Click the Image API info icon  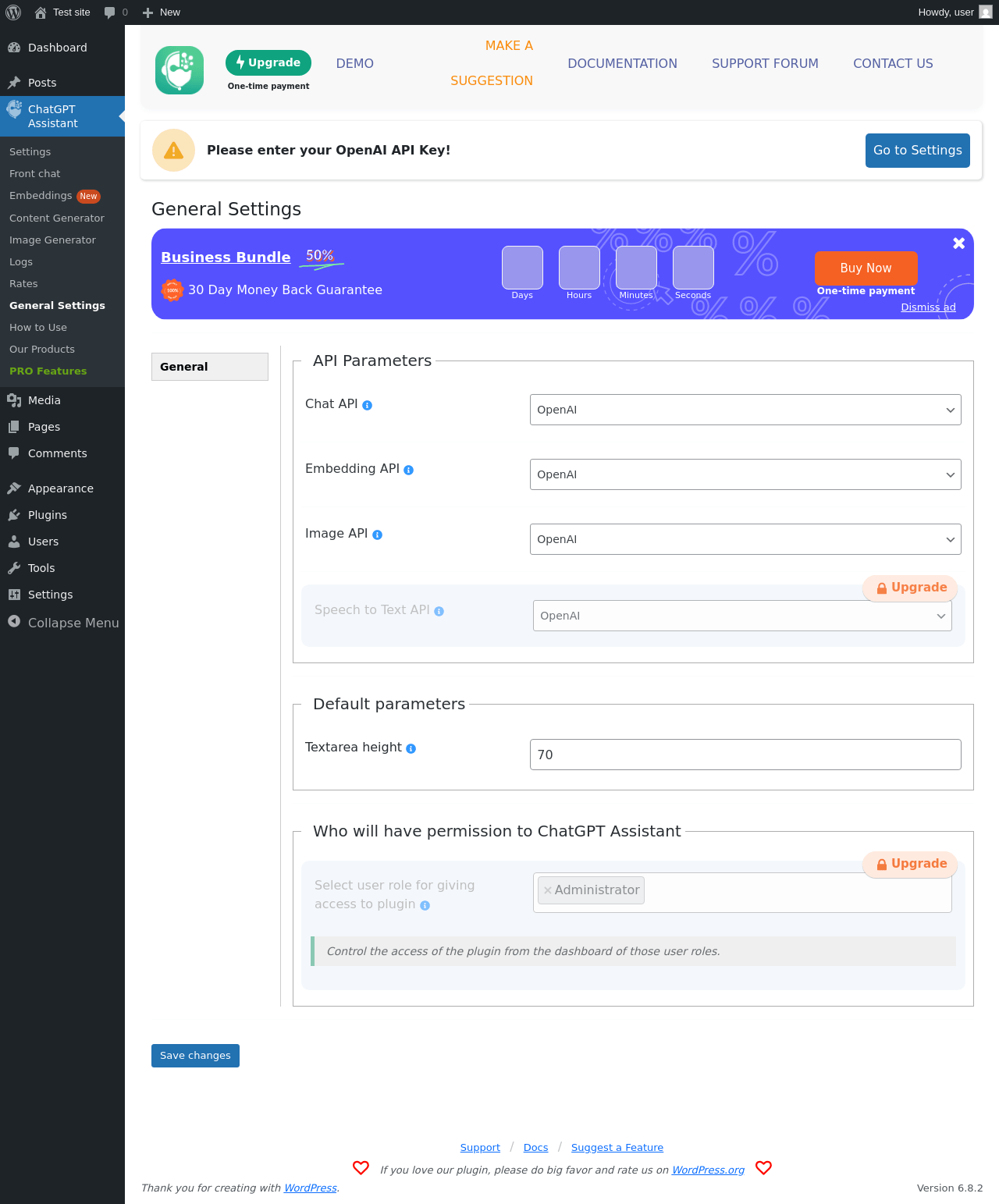(378, 535)
